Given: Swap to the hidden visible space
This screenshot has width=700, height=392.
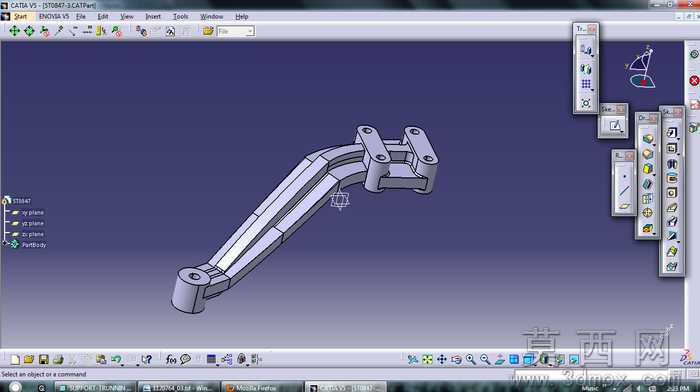Looking at the screenshot, I should point(574,359).
